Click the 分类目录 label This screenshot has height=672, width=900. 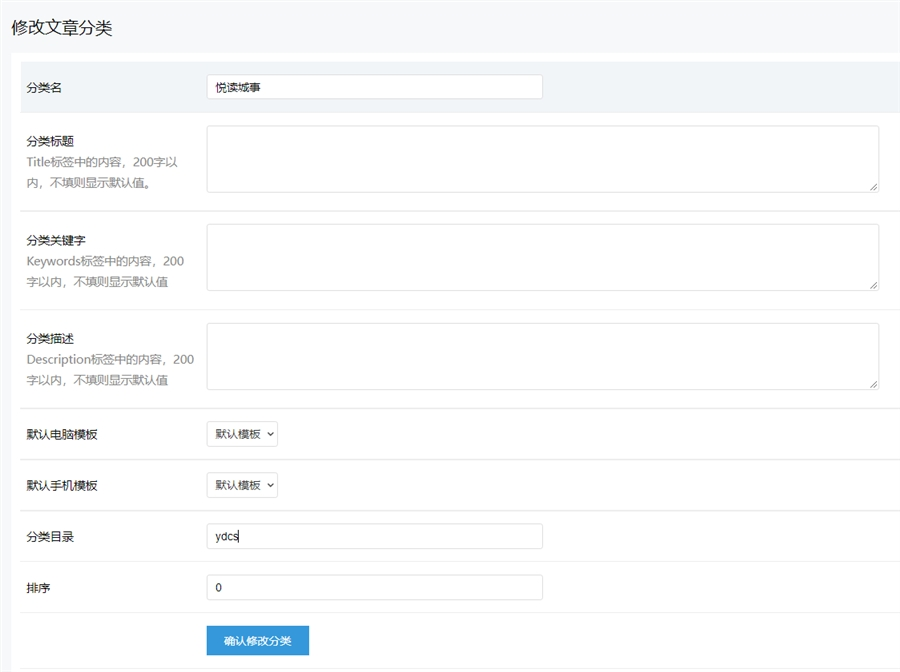coord(50,537)
